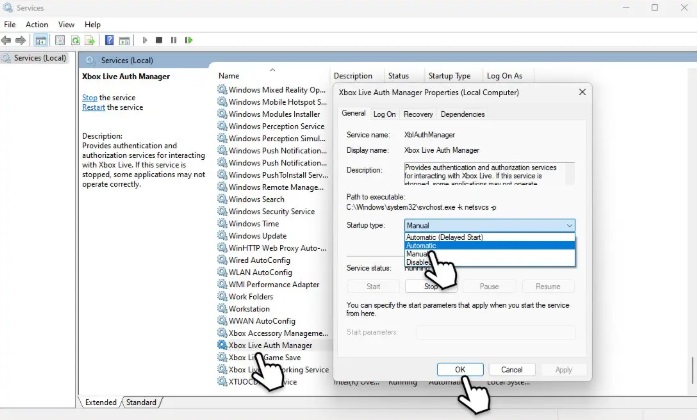Image resolution: width=697 pixels, height=420 pixels.
Task: Select the 'Windows Perception Simul...' service row
Action: pyautogui.click(x=272, y=138)
